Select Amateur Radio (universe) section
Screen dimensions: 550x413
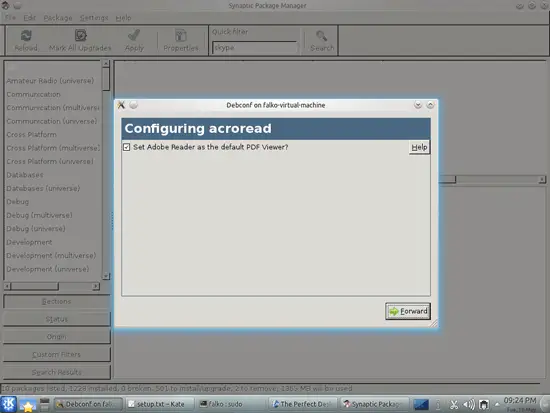coord(50,81)
